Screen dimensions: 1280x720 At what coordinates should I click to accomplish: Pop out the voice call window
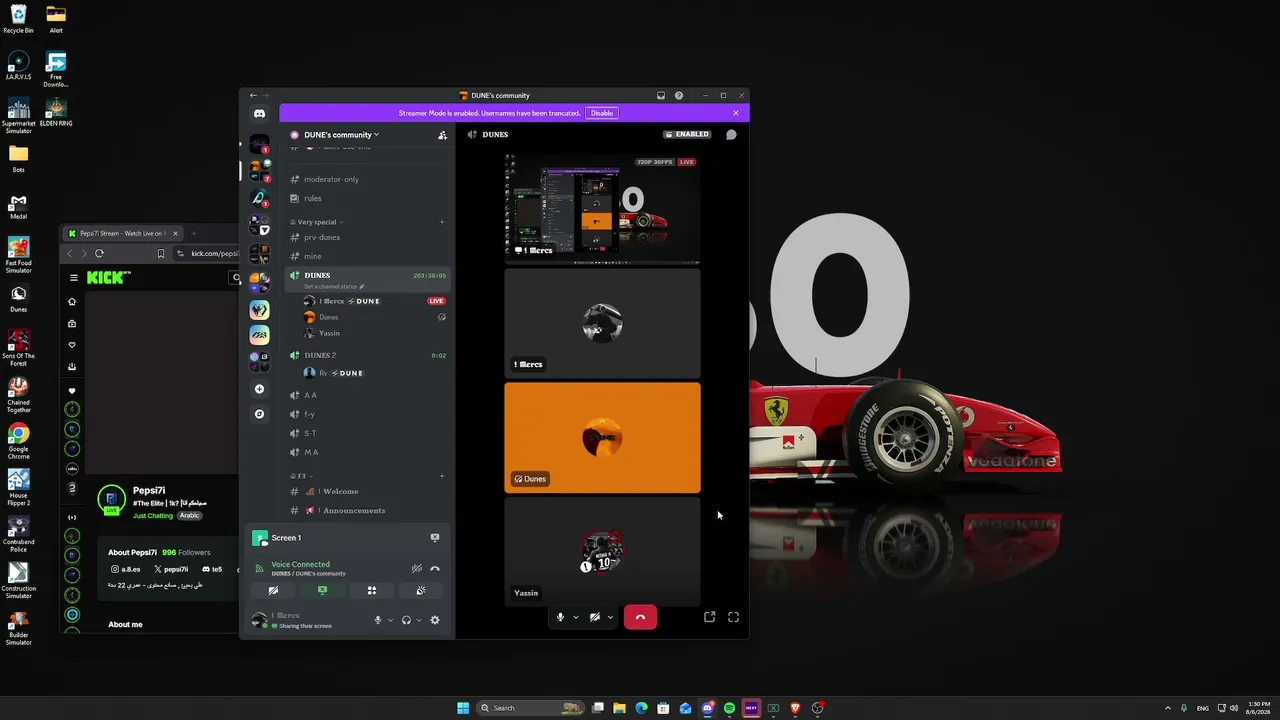709,617
